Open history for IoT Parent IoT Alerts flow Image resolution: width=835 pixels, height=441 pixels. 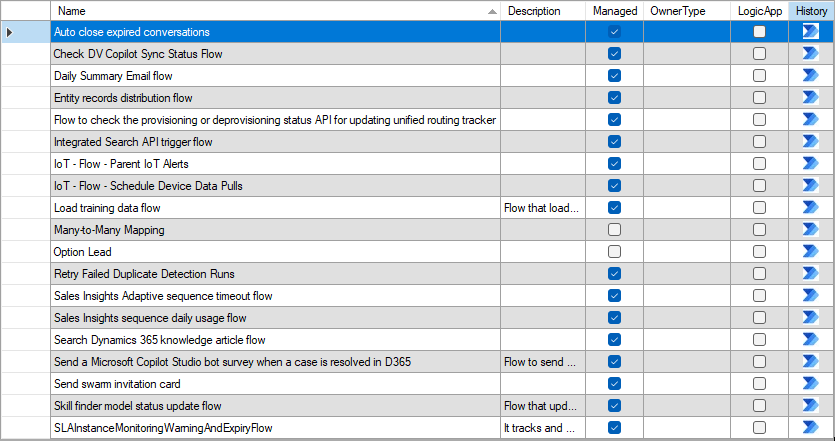811,164
